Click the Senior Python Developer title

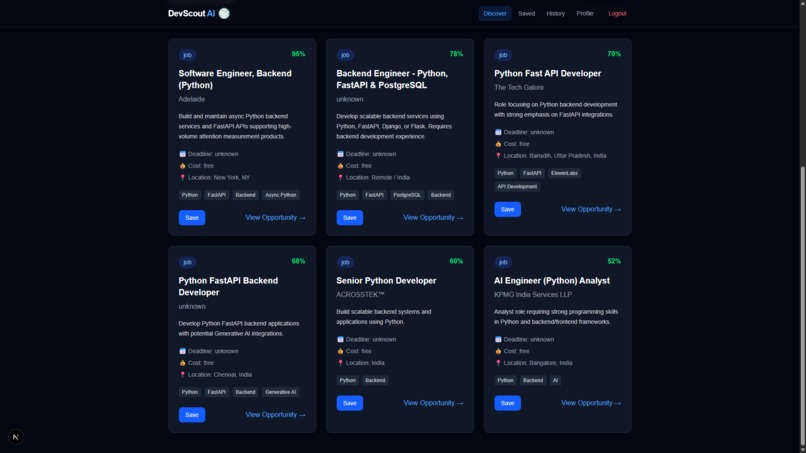point(386,281)
